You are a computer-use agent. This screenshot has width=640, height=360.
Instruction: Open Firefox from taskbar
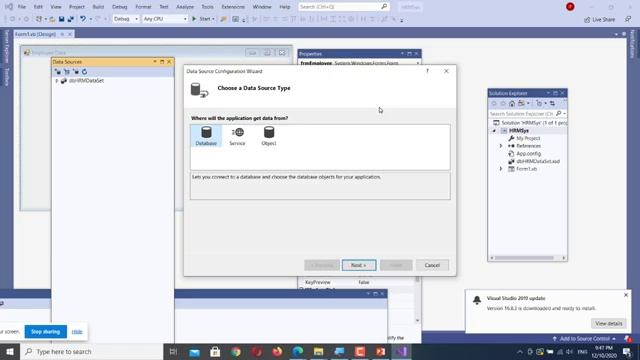277,351
